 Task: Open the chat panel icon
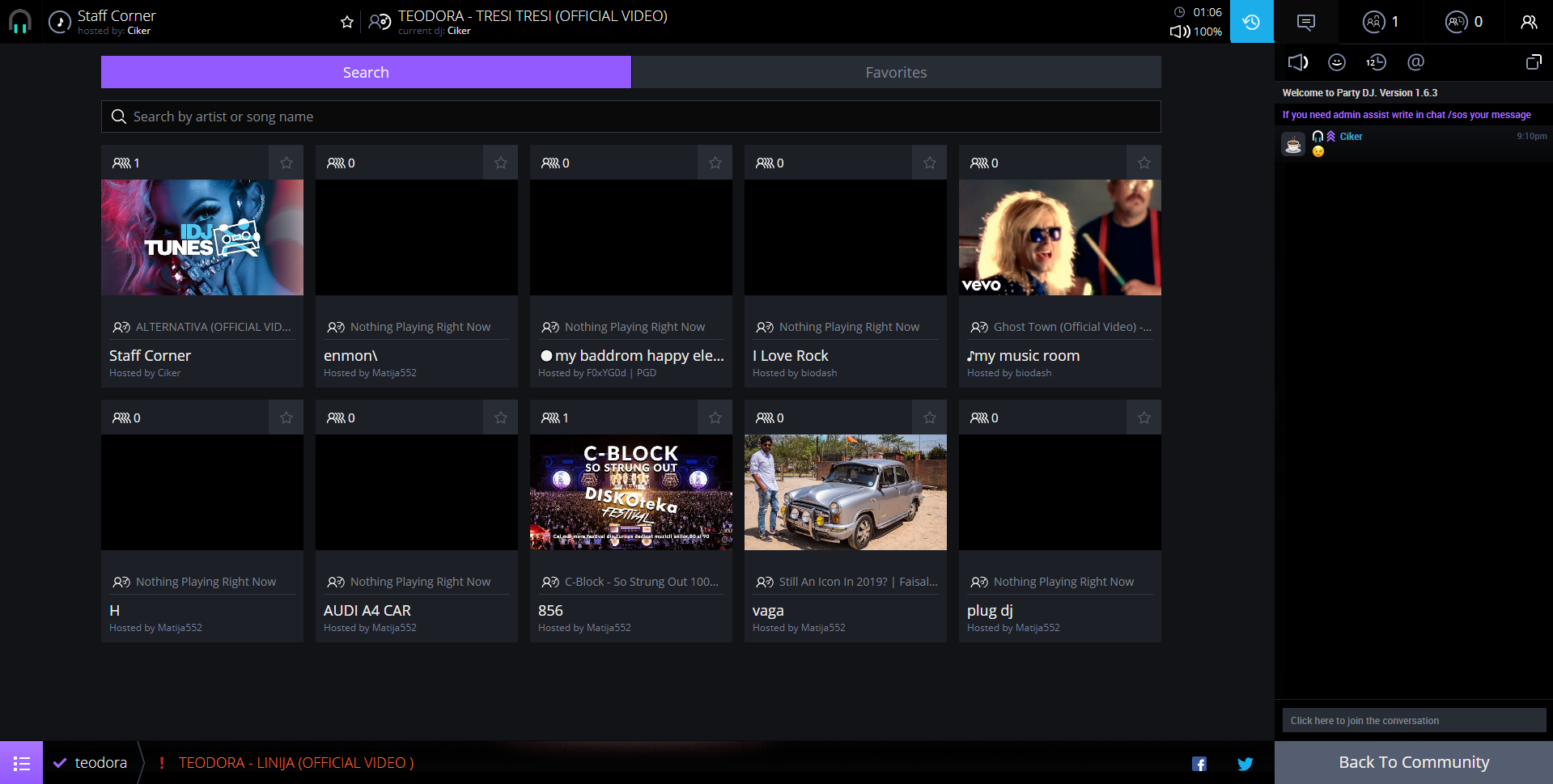(x=1305, y=22)
